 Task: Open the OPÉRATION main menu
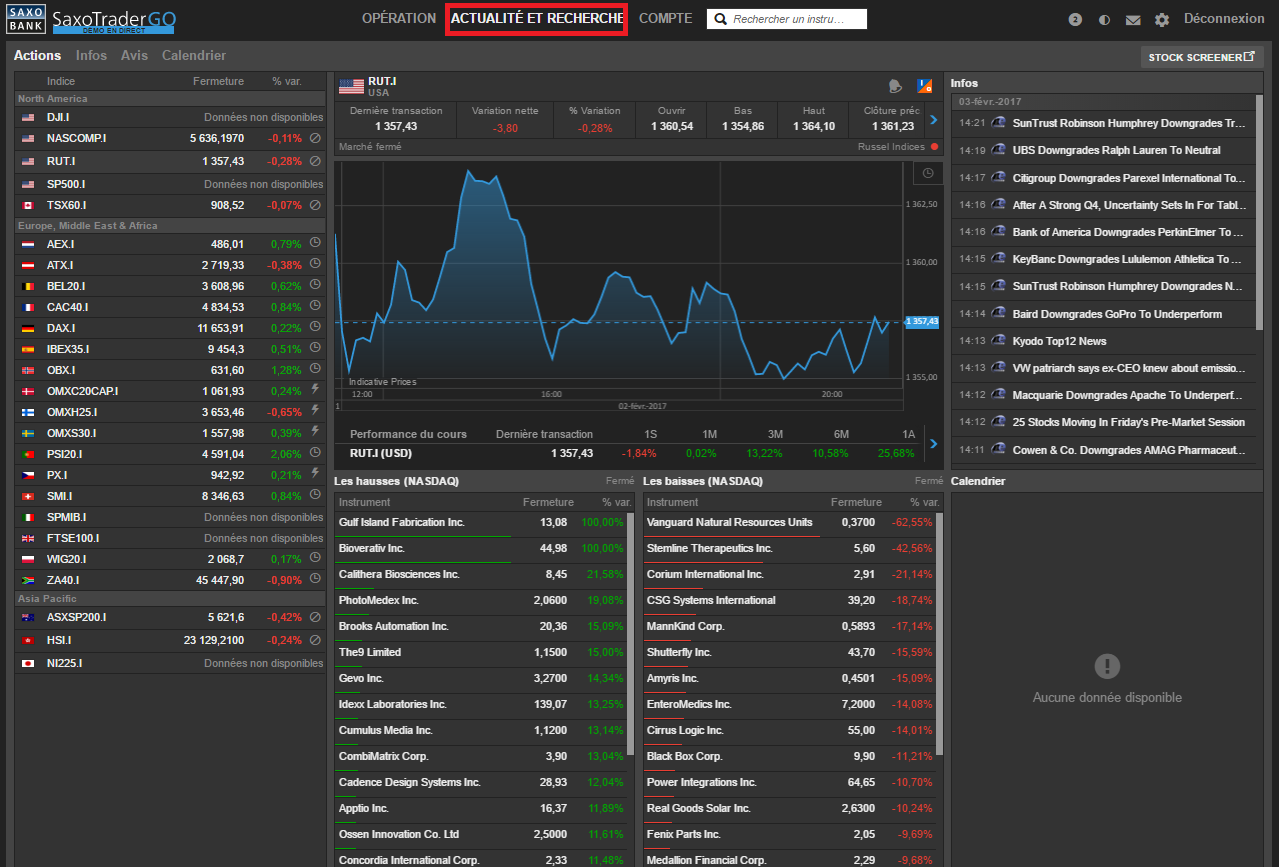(x=399, y=19)
